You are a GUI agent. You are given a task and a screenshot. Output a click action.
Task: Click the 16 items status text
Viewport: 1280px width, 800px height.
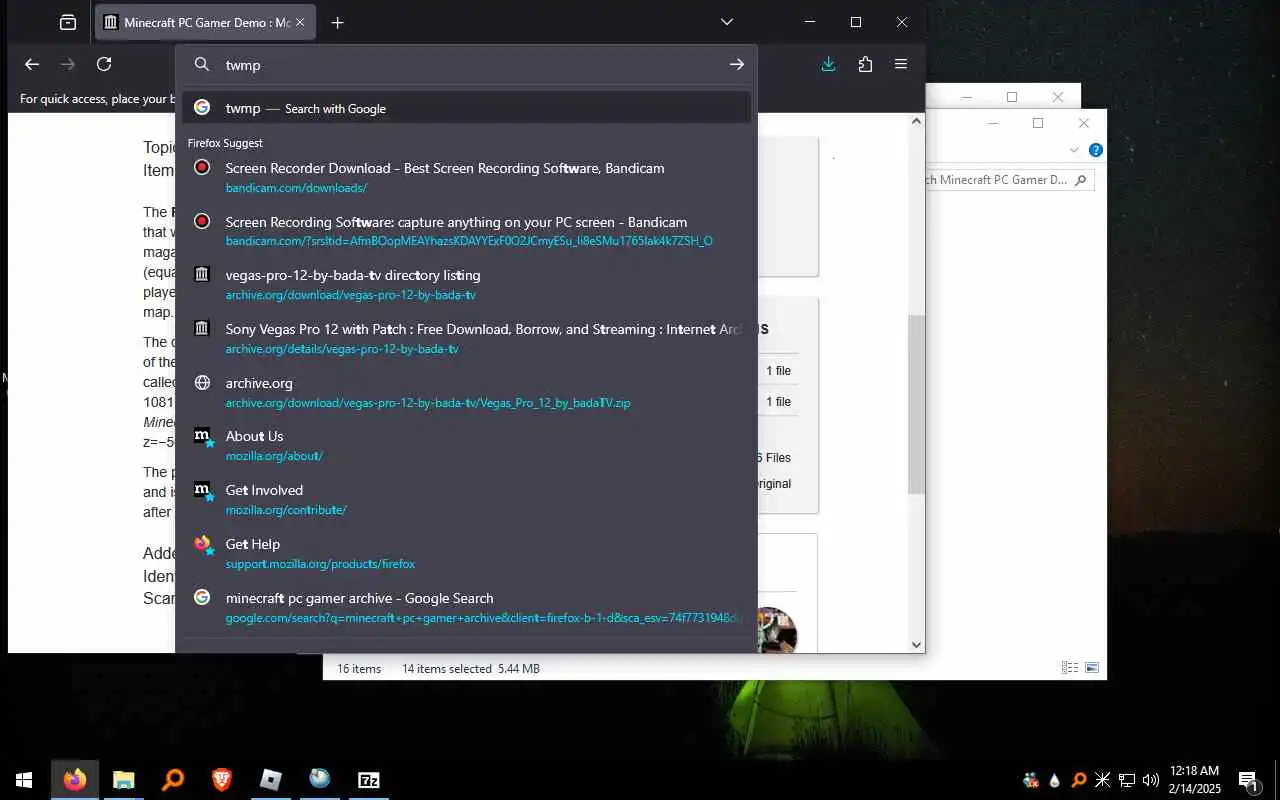(359, 669)
